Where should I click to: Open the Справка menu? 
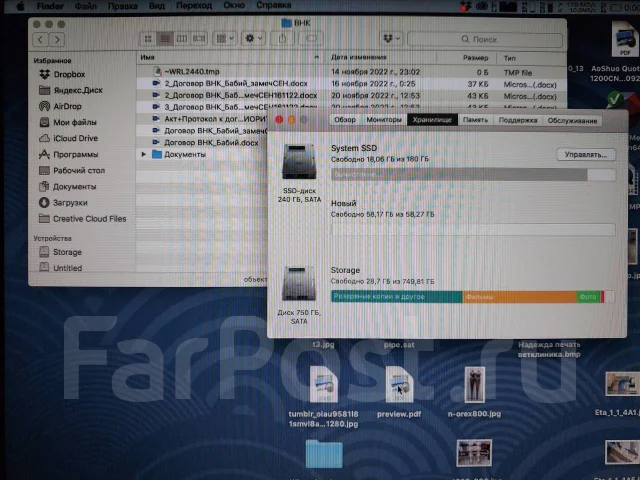tap(273, 6)
